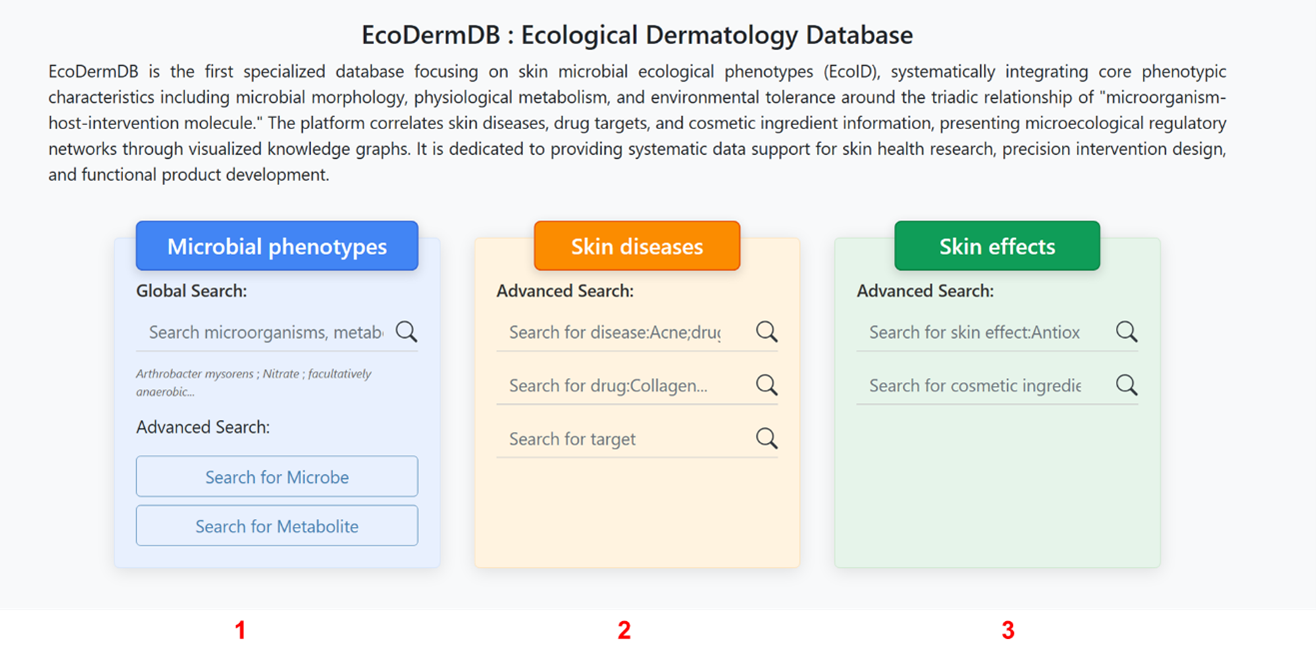Click the target search magnifier icon
This screenshot has height=660, width=1316.
pos(767,438)
